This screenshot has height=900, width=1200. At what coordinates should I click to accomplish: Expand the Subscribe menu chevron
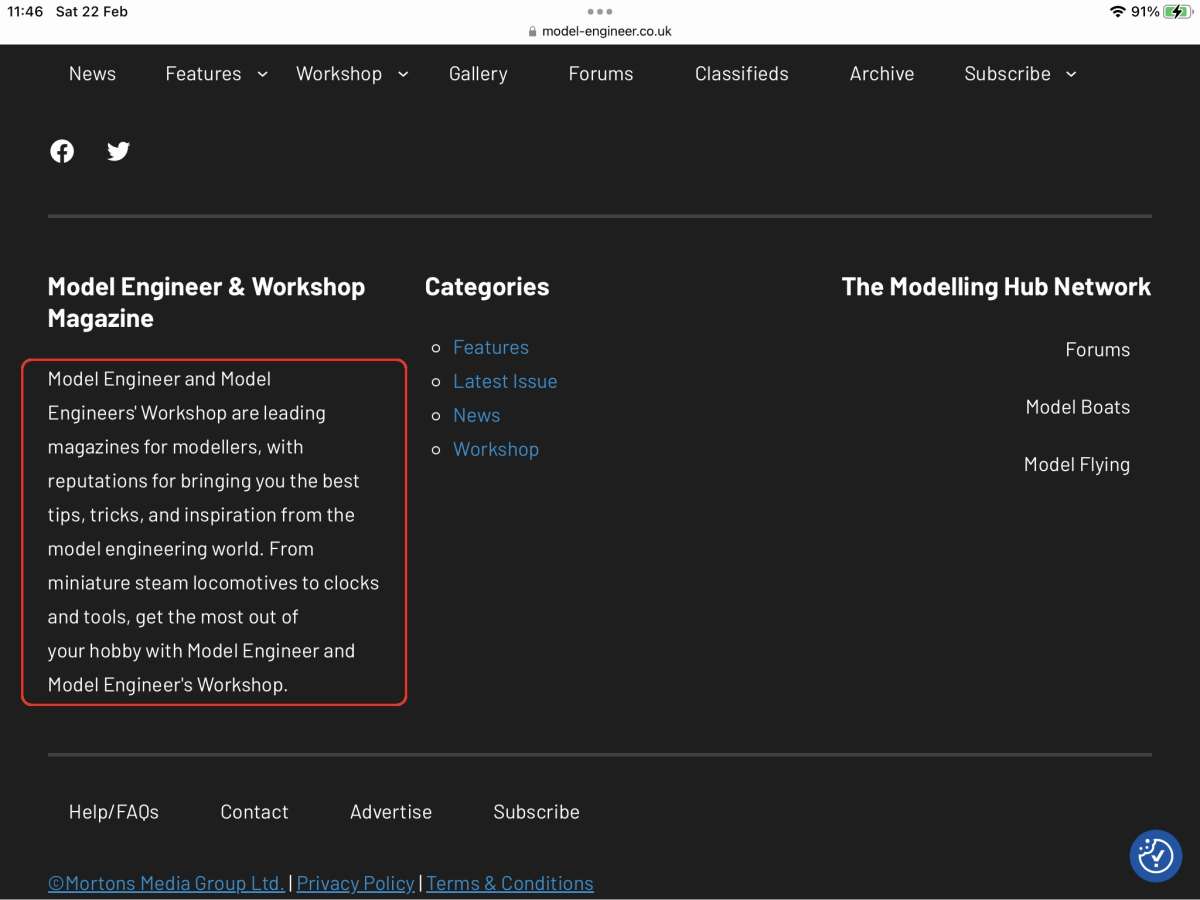1071,74
